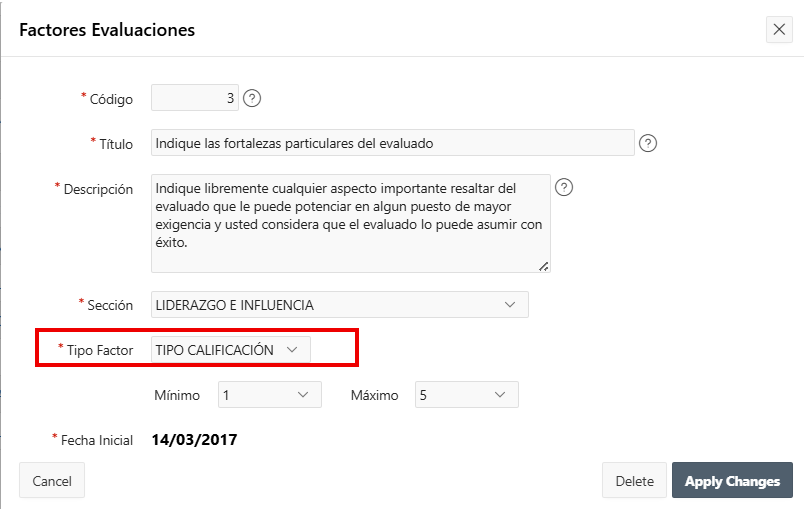Click the Descripción textarea resize handle
Image resolution: width=804 pixels, height=509 pixels.
pyautogui.click(x=544, y=266)
